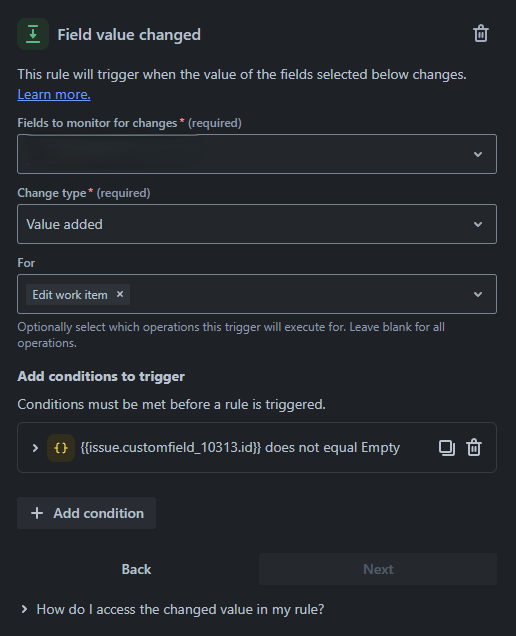Viewport: 516px width, 636px height.
Task: Open the For operations dropdown arrow
Action: point(478,294)
